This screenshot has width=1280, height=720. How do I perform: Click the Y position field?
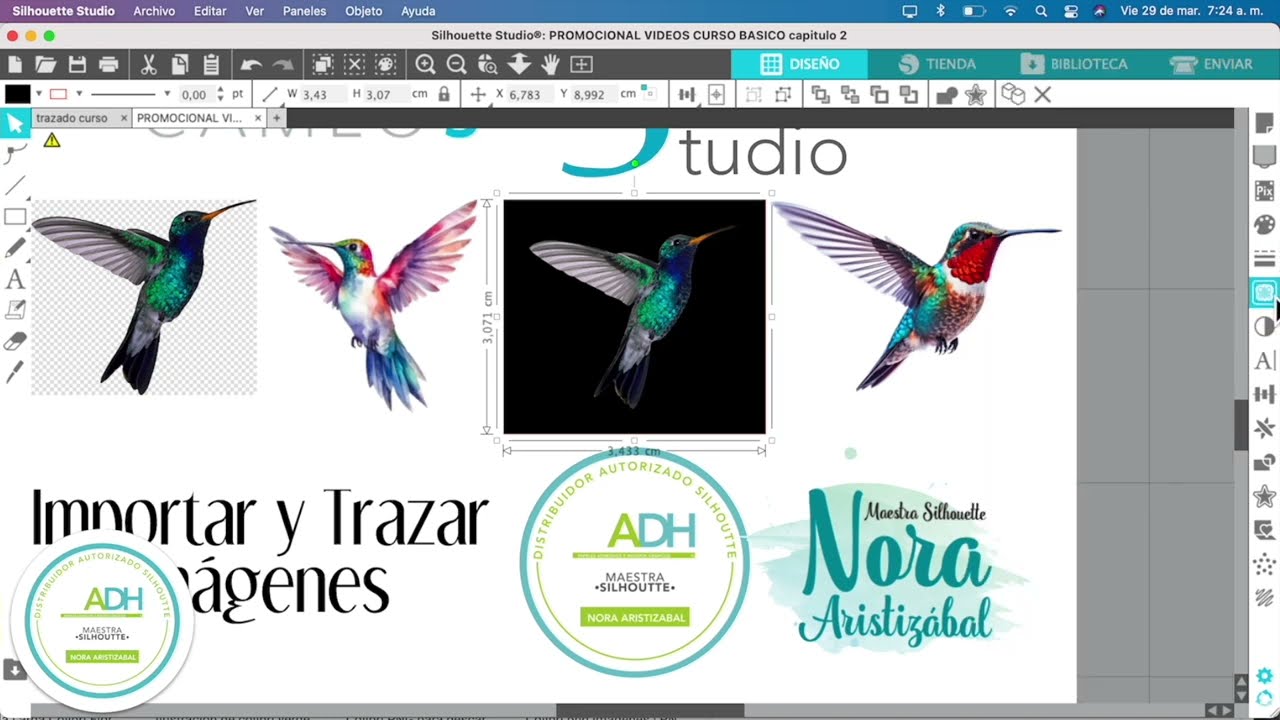[592, 94]
